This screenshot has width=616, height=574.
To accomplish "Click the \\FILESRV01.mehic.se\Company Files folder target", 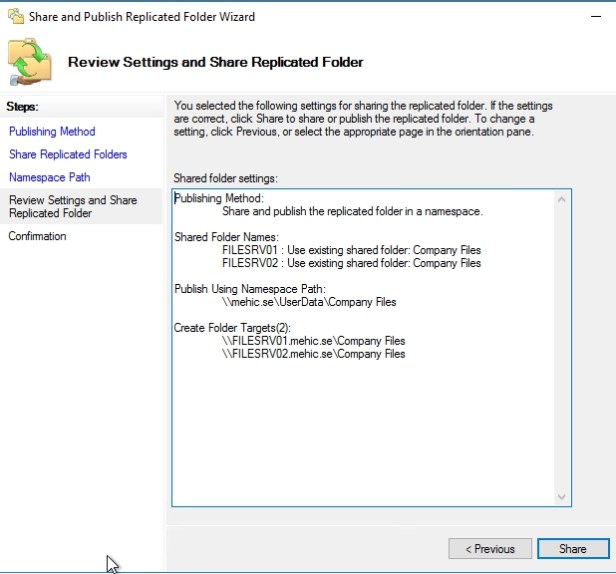I will [313, 341].
